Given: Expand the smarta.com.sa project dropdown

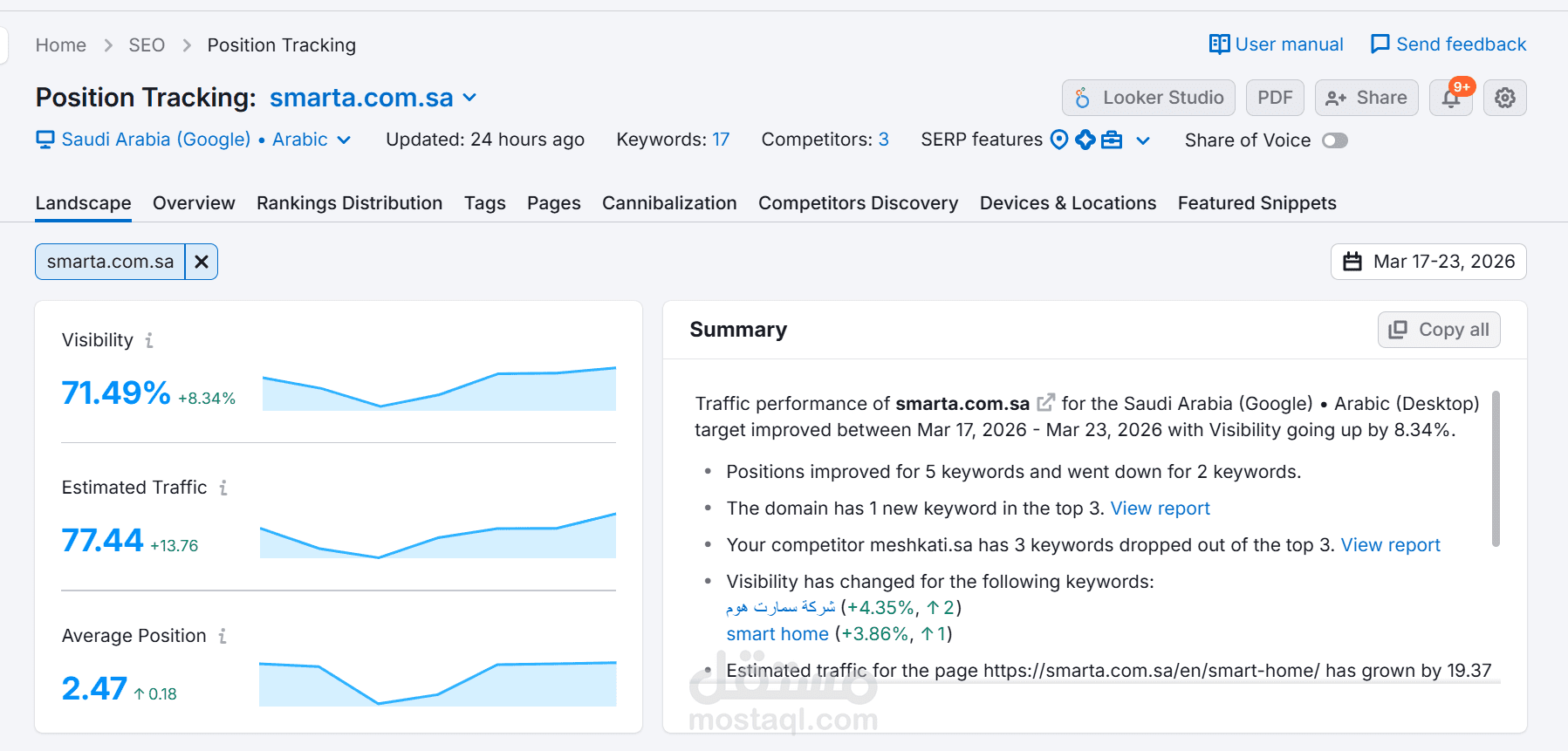Looking at the screenshot, I should pos(469,98).
